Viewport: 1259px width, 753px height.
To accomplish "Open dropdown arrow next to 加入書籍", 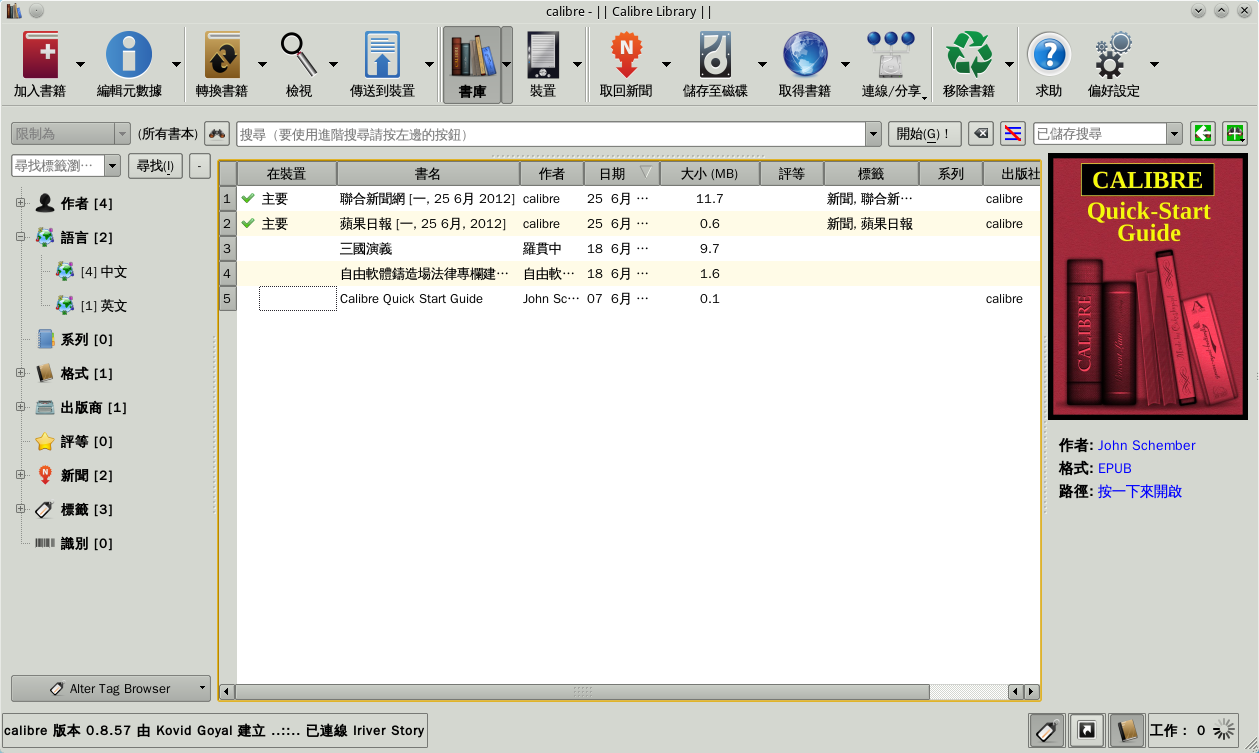I will (81, 64).
